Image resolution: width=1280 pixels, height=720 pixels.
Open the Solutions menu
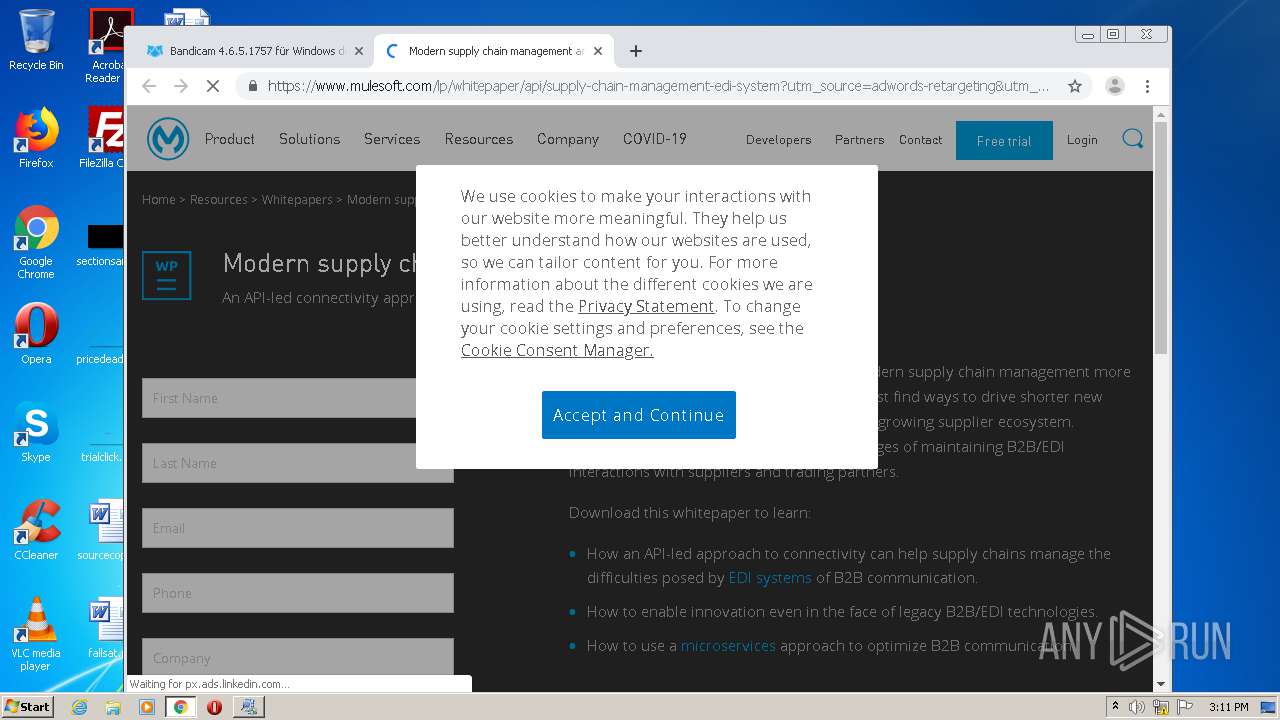click(x=310, y=139)
